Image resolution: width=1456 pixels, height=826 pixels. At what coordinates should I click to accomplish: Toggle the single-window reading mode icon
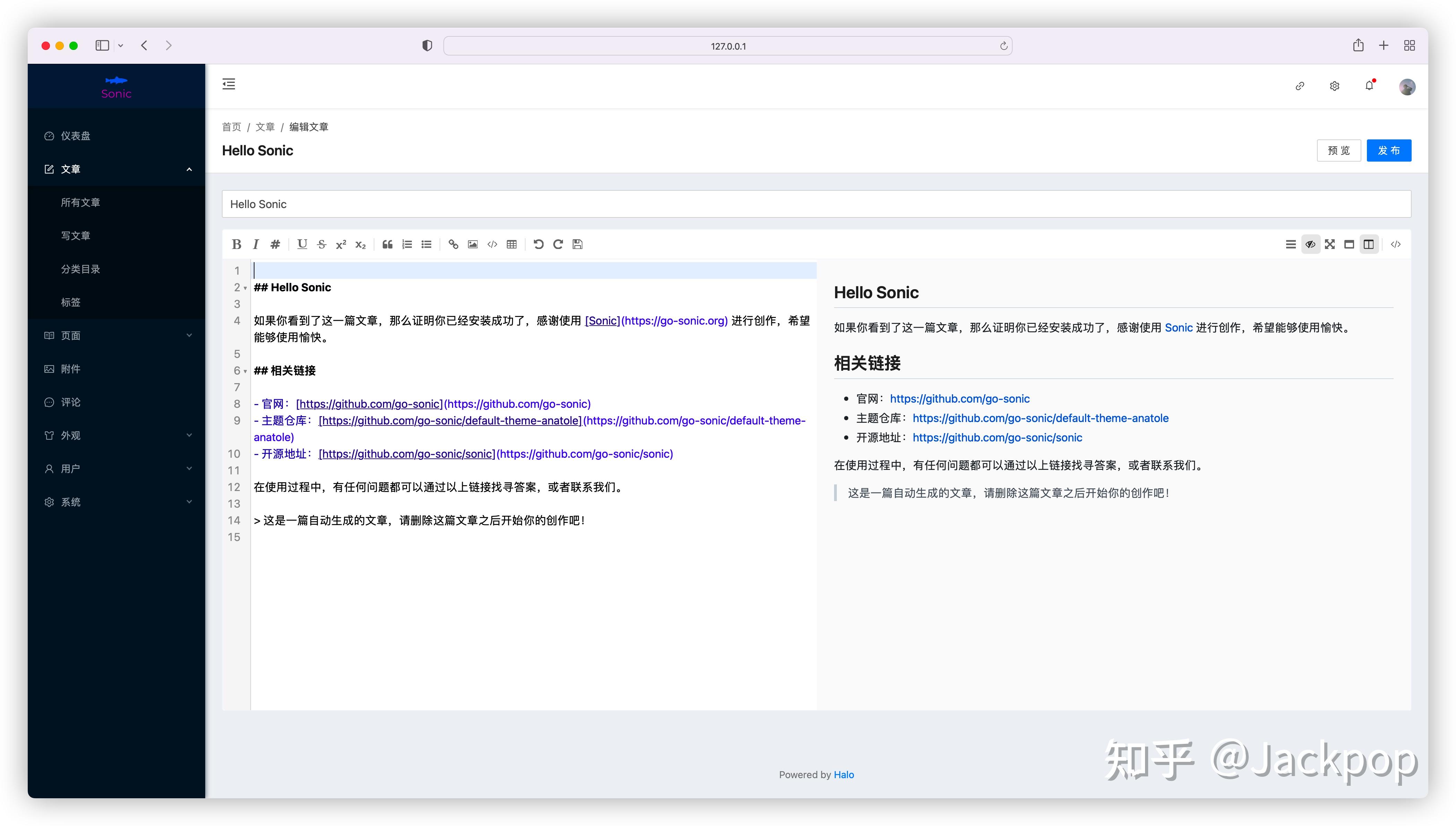coord(1350,244)
